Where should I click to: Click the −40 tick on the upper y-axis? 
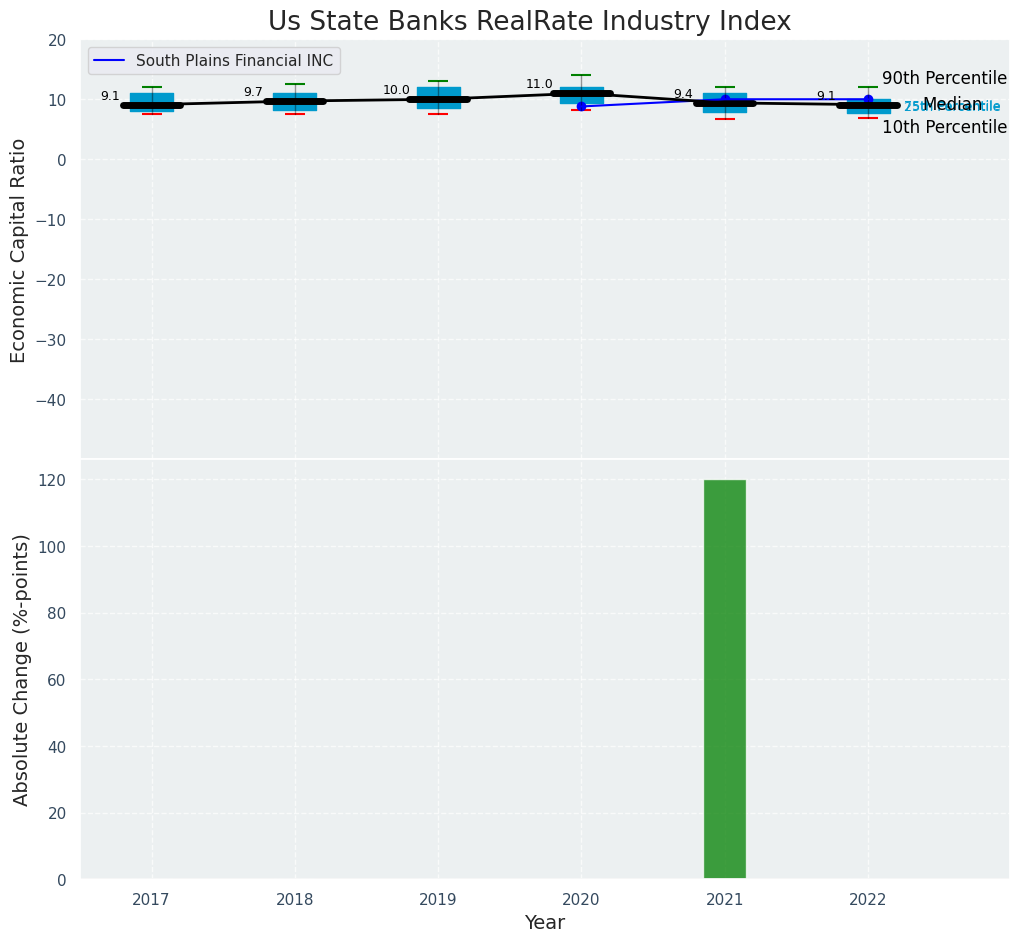(49, 400)
